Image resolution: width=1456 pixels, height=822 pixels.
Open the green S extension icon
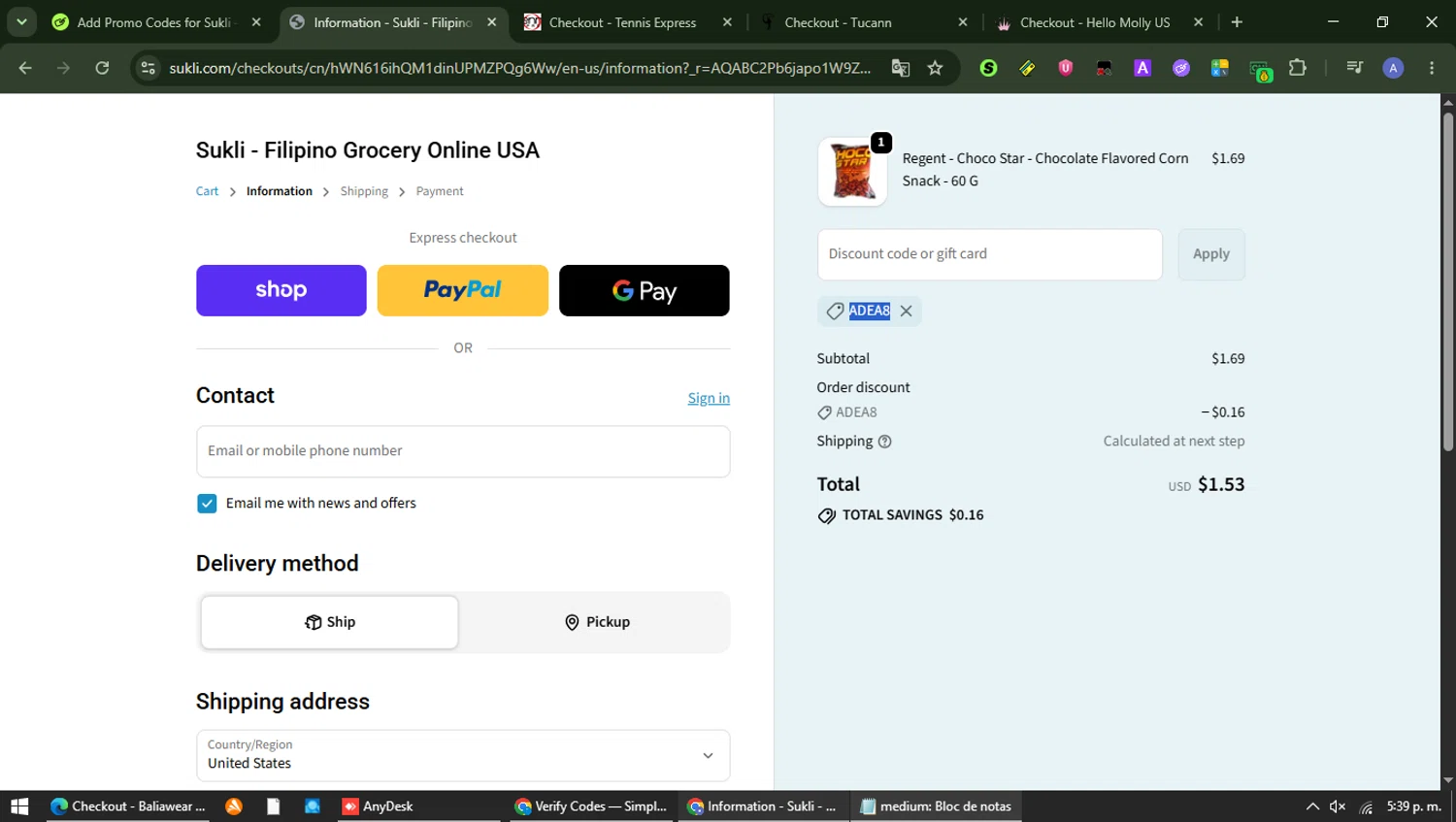click(988, 68)
